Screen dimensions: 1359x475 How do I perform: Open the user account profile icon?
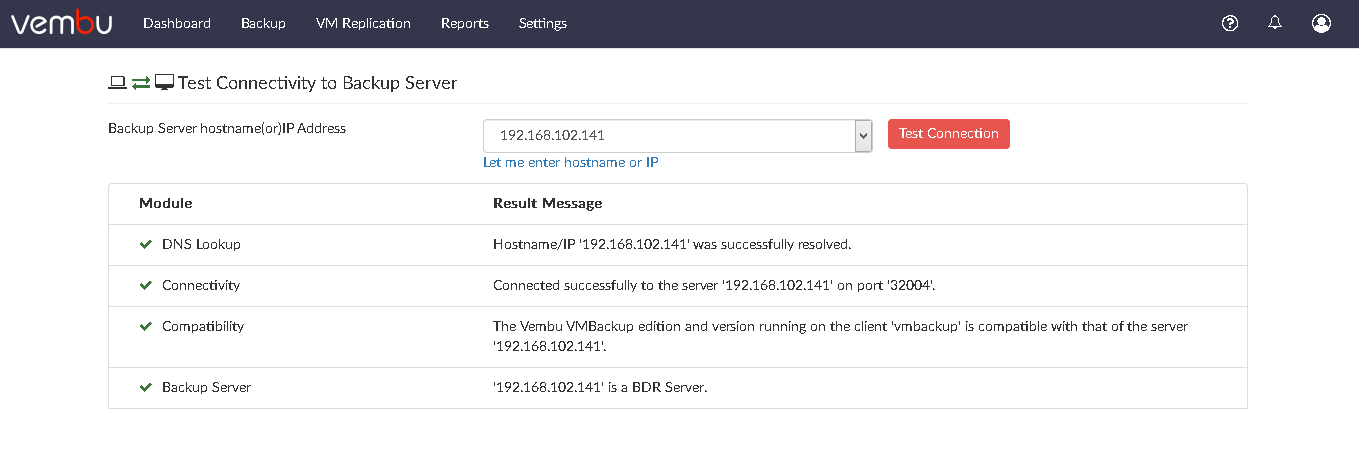tap(1321, 23)
